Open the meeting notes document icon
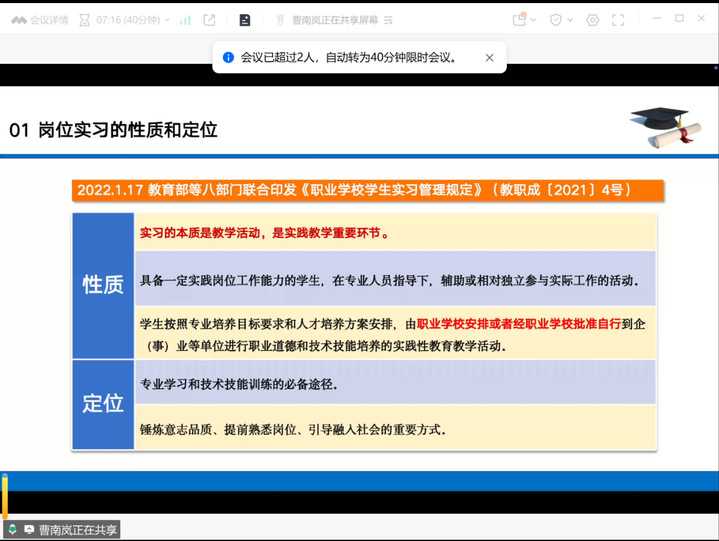 (245, 19)
